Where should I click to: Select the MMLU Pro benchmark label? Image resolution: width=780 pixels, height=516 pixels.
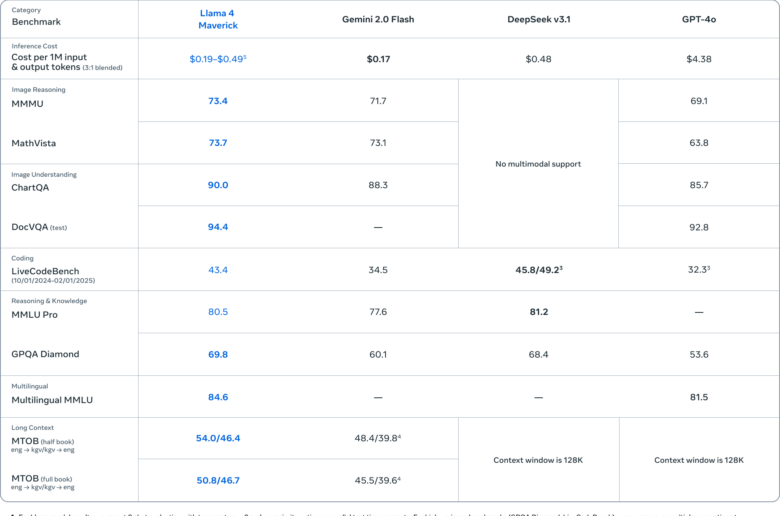pyautogui.click(x=34, y=315)
